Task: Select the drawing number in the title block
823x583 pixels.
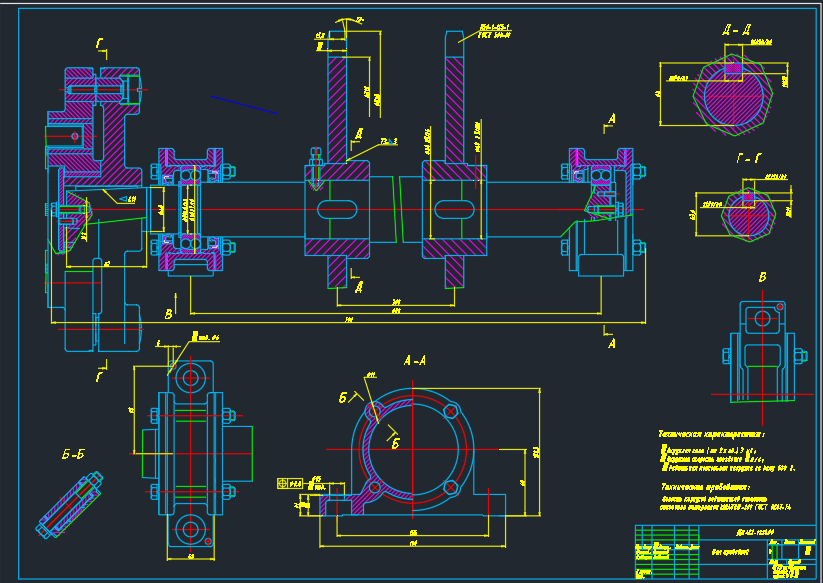Action: tap(756, 532)
